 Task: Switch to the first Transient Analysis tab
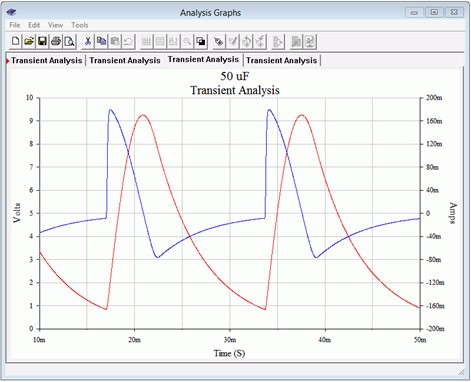click(x=46, y=60)
